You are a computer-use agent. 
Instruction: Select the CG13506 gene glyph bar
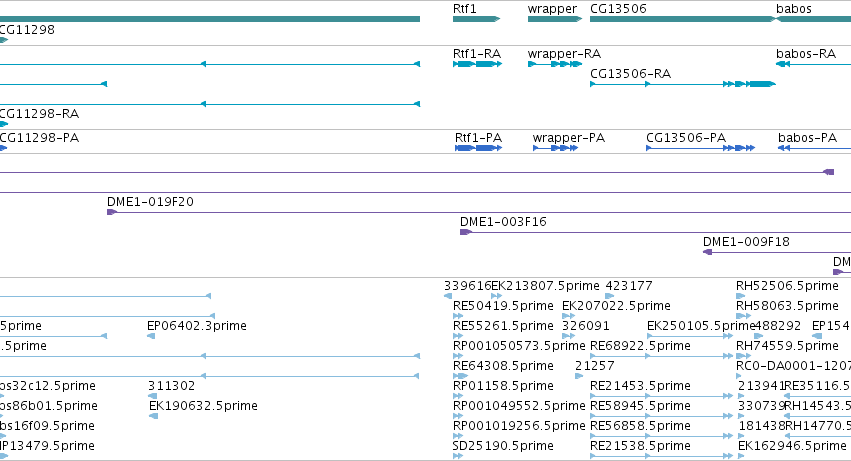pos(683,19)
